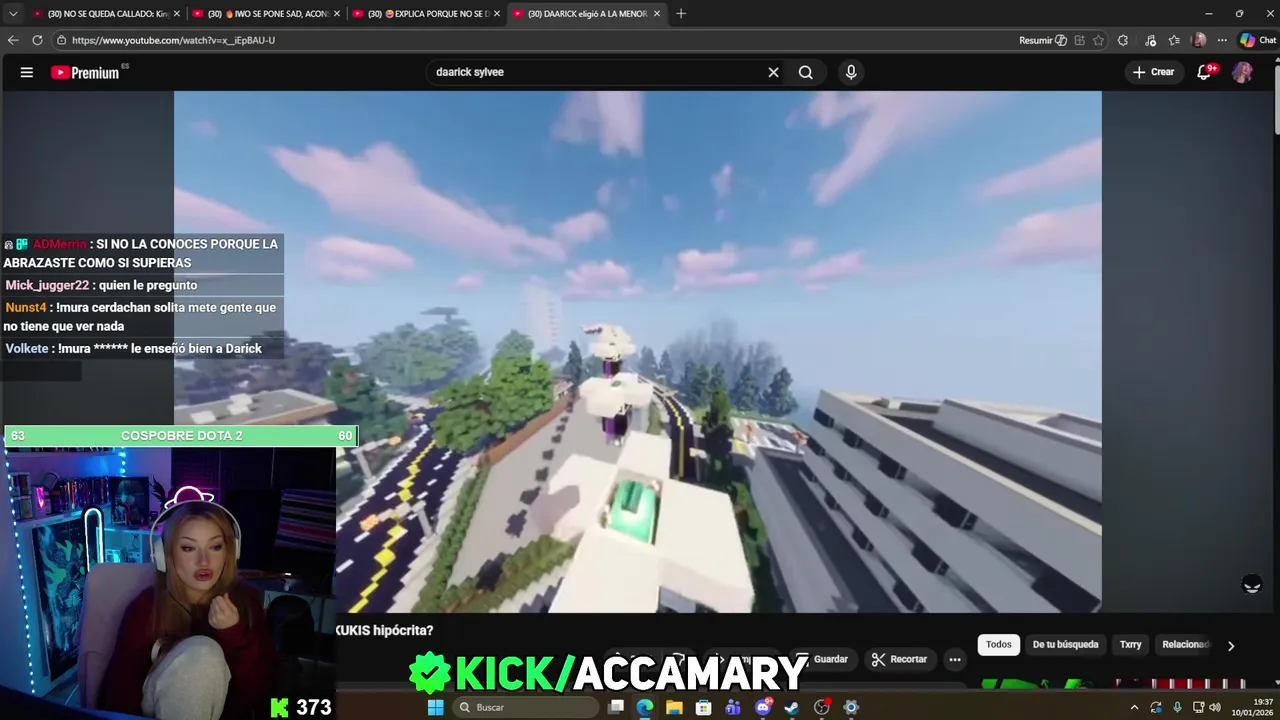Close the EXPLICA PORQUE NO SE tab
The width and height of the screenshot is (1280, 720).
(497, 13)
